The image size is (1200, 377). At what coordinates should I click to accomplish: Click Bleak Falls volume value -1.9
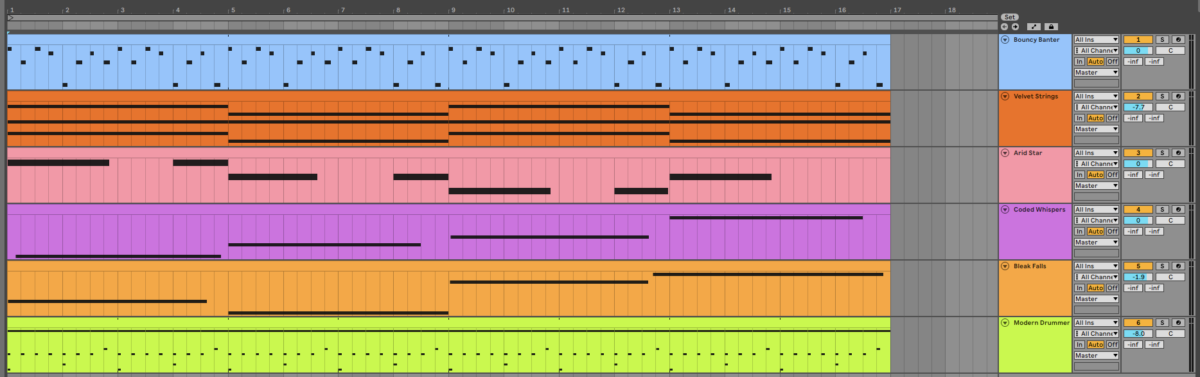click(x=1138, y=276)
